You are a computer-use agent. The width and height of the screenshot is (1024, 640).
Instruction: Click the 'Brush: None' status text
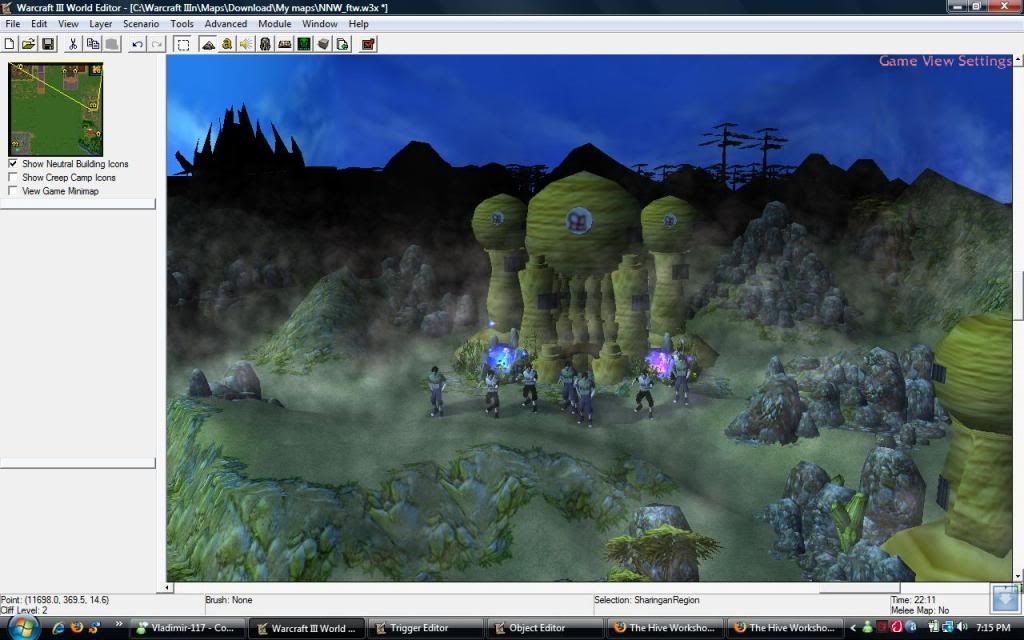[x=229, y=600]
